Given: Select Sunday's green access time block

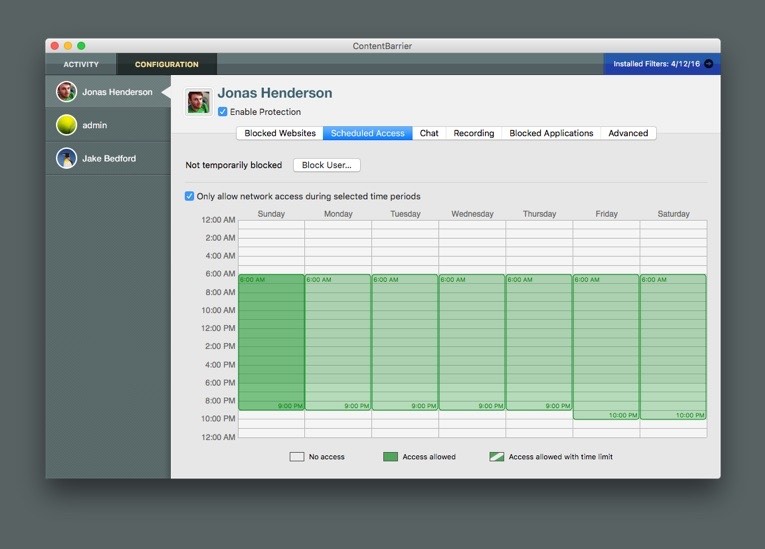Looking at the screenshot, I should coord(271,342).
